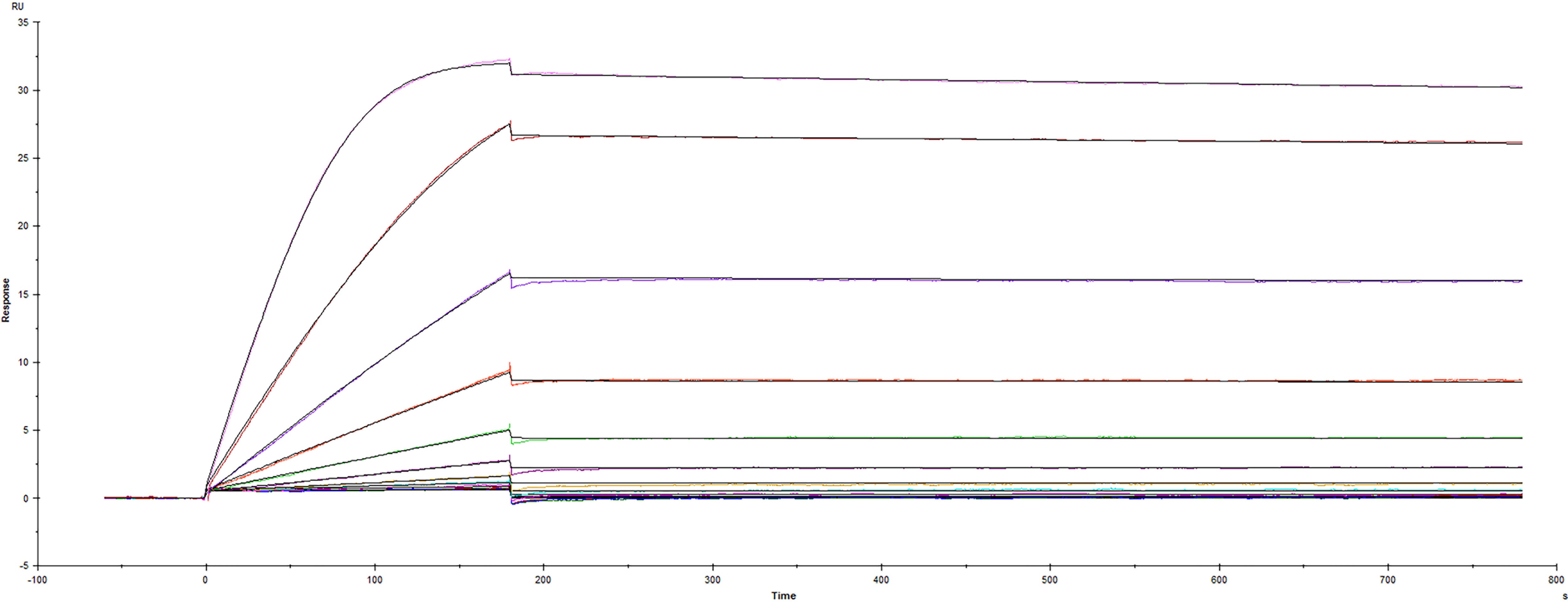Viewport: 1568px width, 602px height.
Task: Click the flat baseline before time zero
Action: [x=152, y=497]
